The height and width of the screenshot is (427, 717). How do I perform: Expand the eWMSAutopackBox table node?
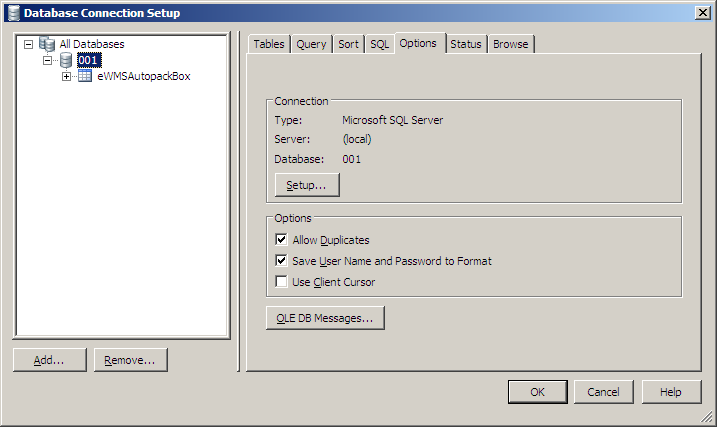tap(66, 76)
